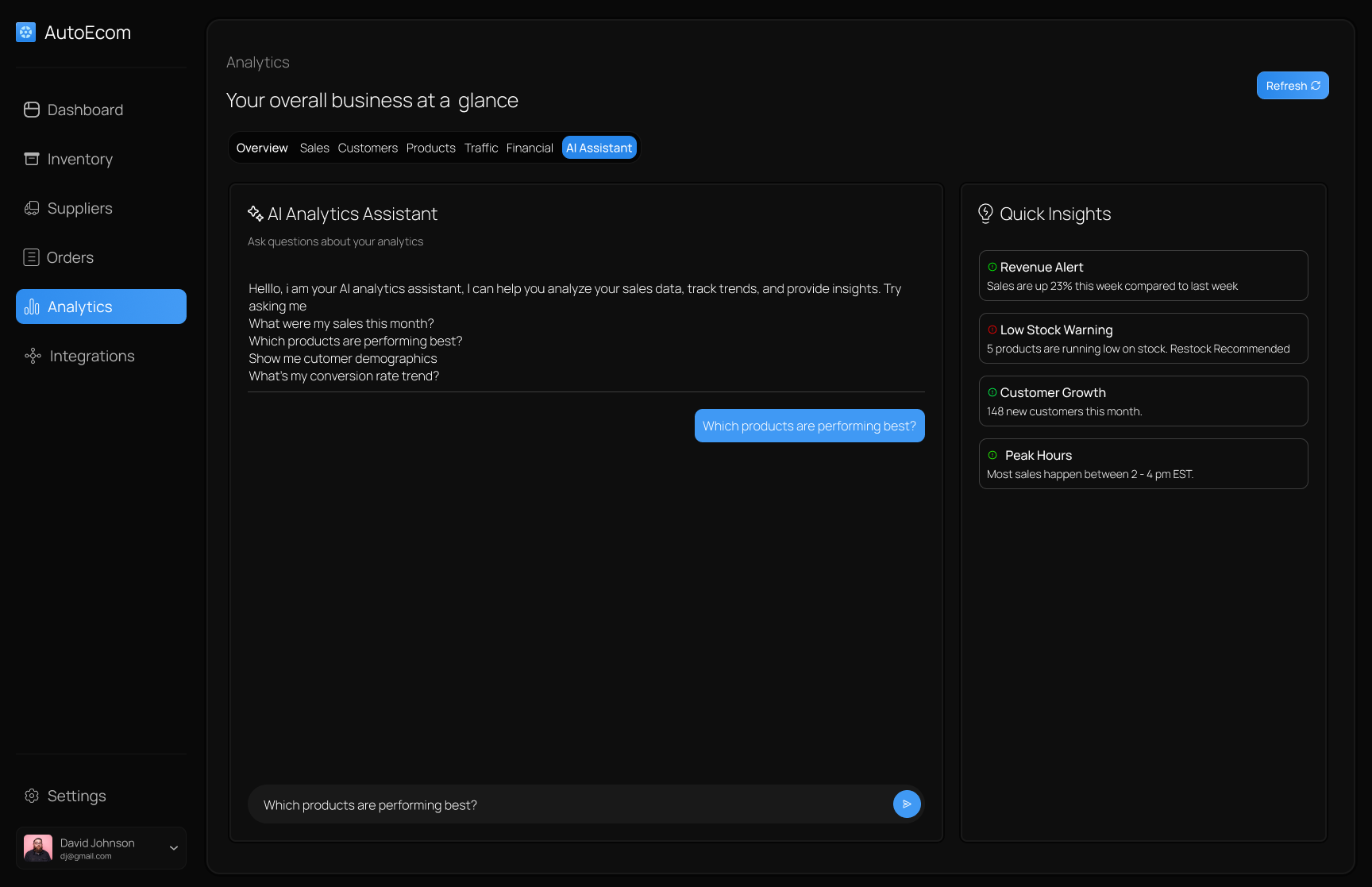Switch to the Sales tab
Screen dimensions: 1372x887
click(314, 148)
